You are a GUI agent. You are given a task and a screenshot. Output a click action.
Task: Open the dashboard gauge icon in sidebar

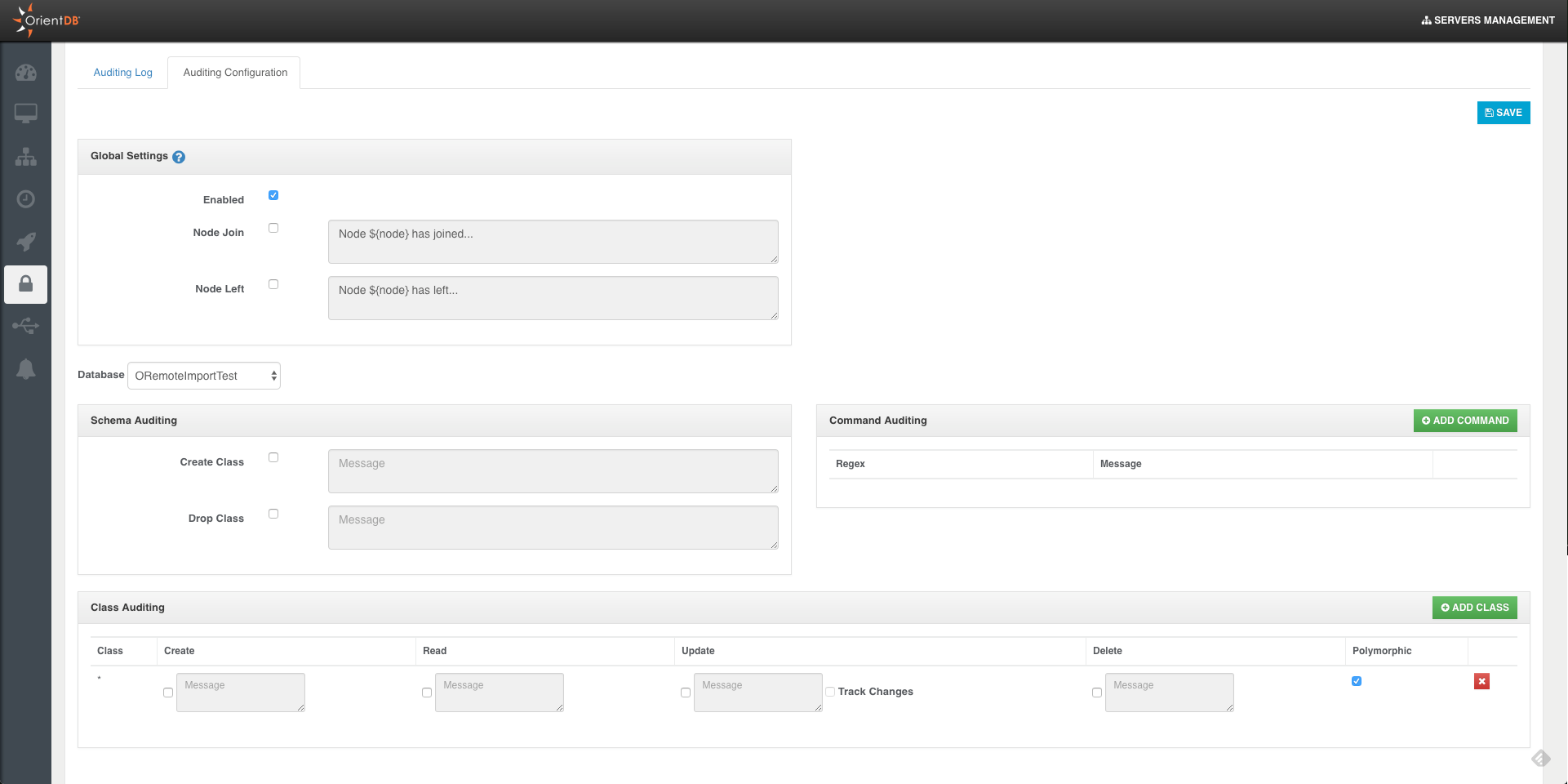click(25, 73)
